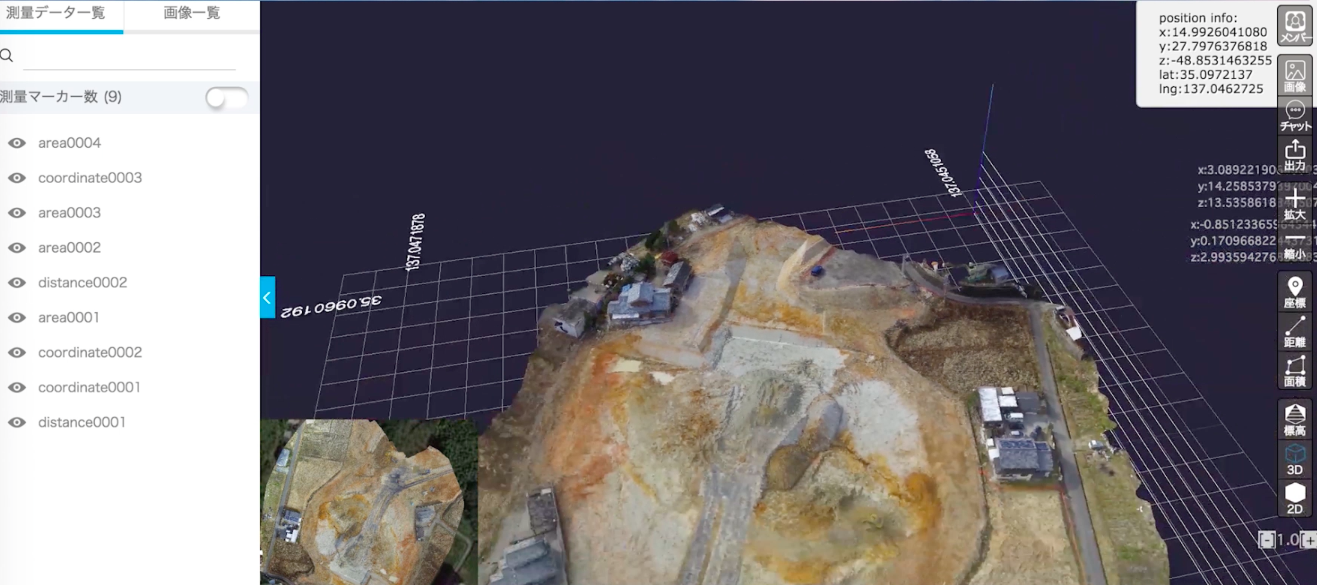Open the メンバー (members) panel icon
This screenshot has width=1317, height=585.
click(1295, 24)
